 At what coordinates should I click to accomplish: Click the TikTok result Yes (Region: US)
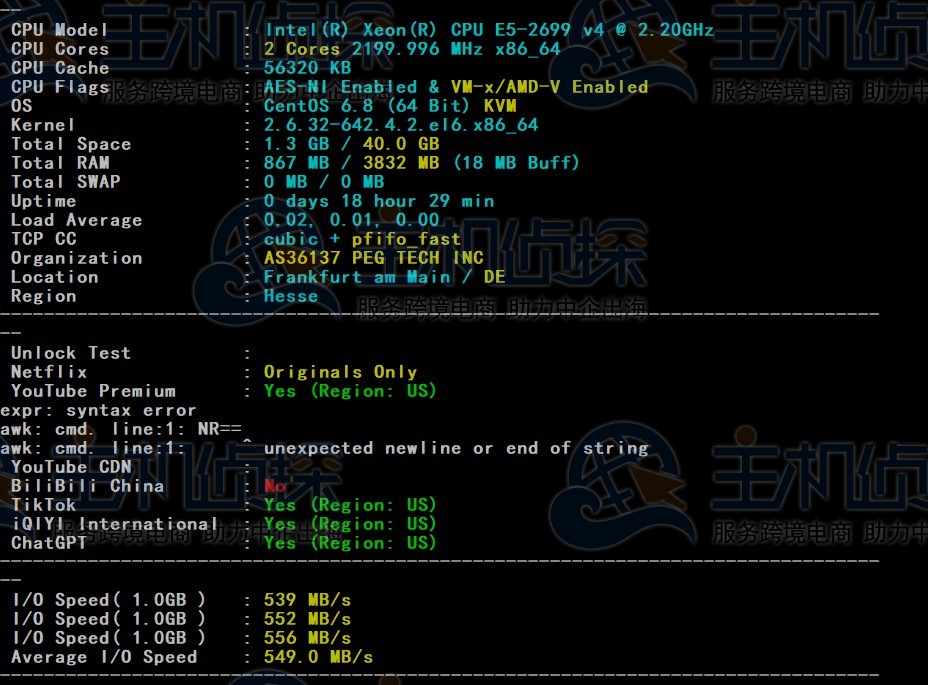[350, 505]
